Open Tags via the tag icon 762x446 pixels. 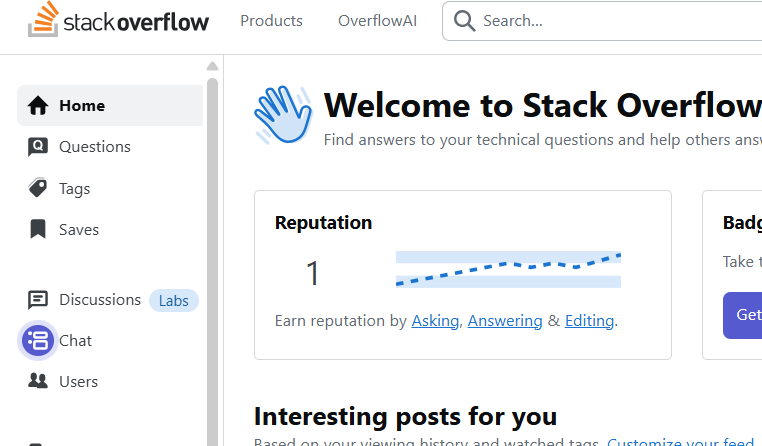click(x=38, y=188)
